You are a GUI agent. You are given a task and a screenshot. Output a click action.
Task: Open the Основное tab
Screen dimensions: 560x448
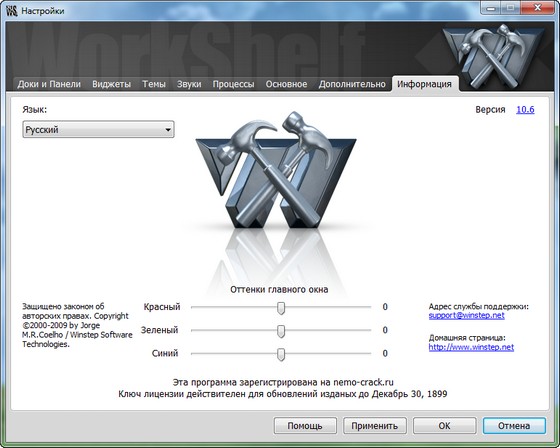click(x=286, y=84)
